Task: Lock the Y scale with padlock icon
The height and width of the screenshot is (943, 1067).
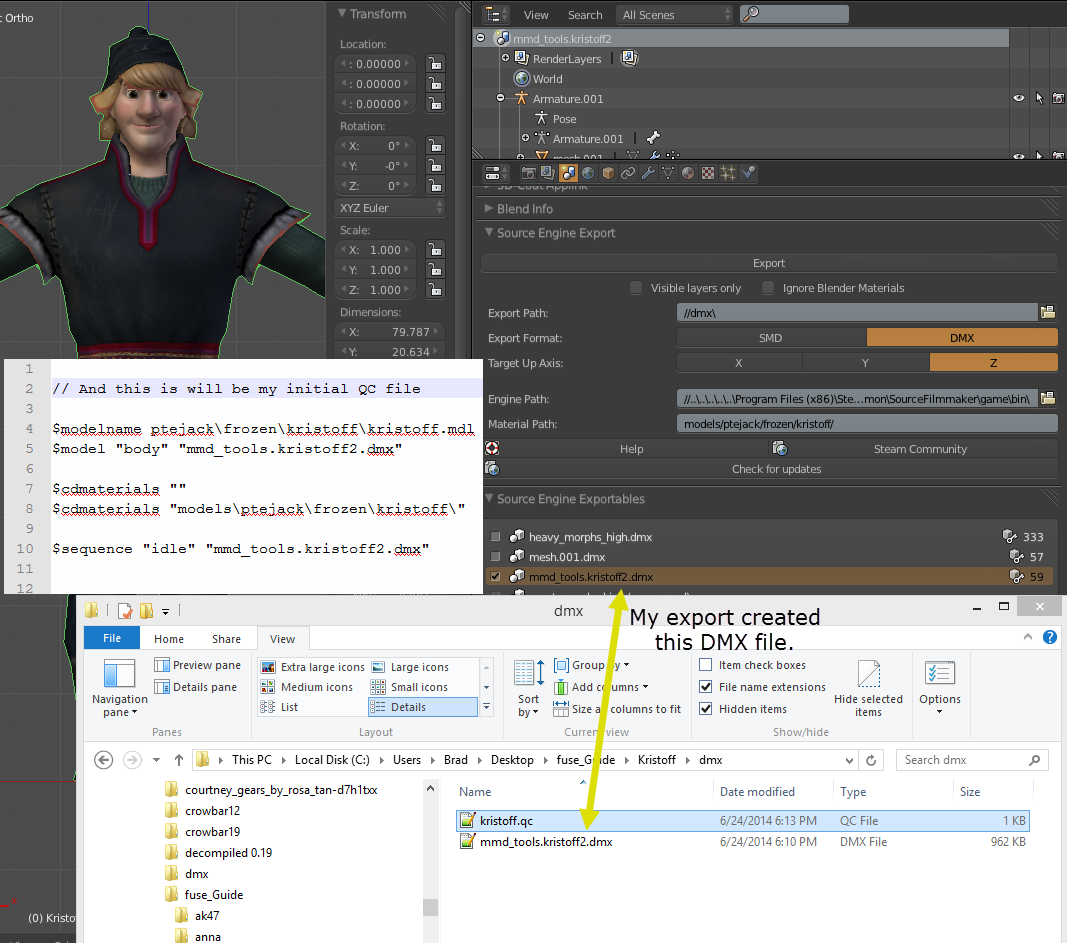Action: pyautogui.click(x=435, y=269)
